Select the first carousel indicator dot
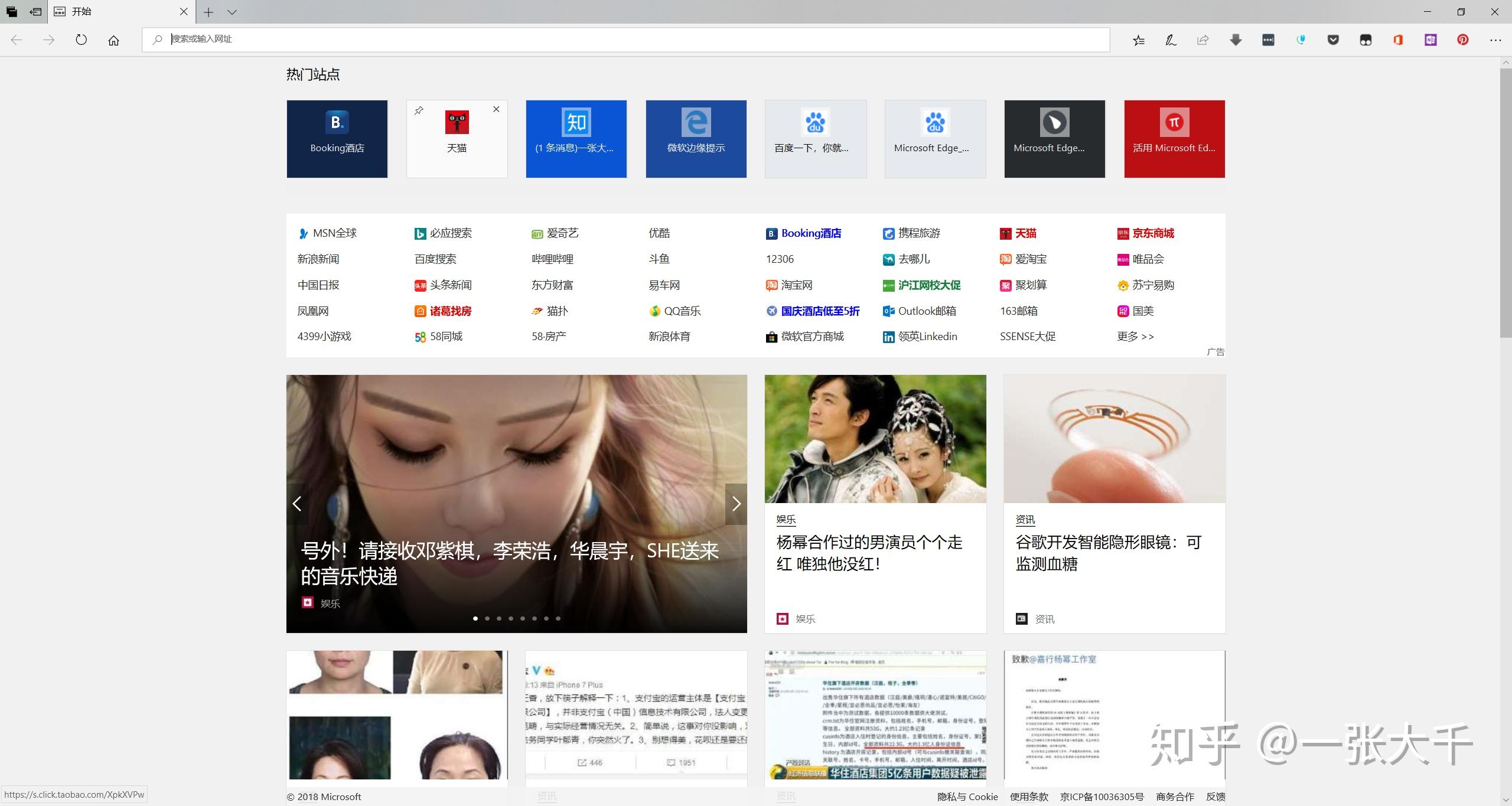1512x806 pixels. coord(475,618)
